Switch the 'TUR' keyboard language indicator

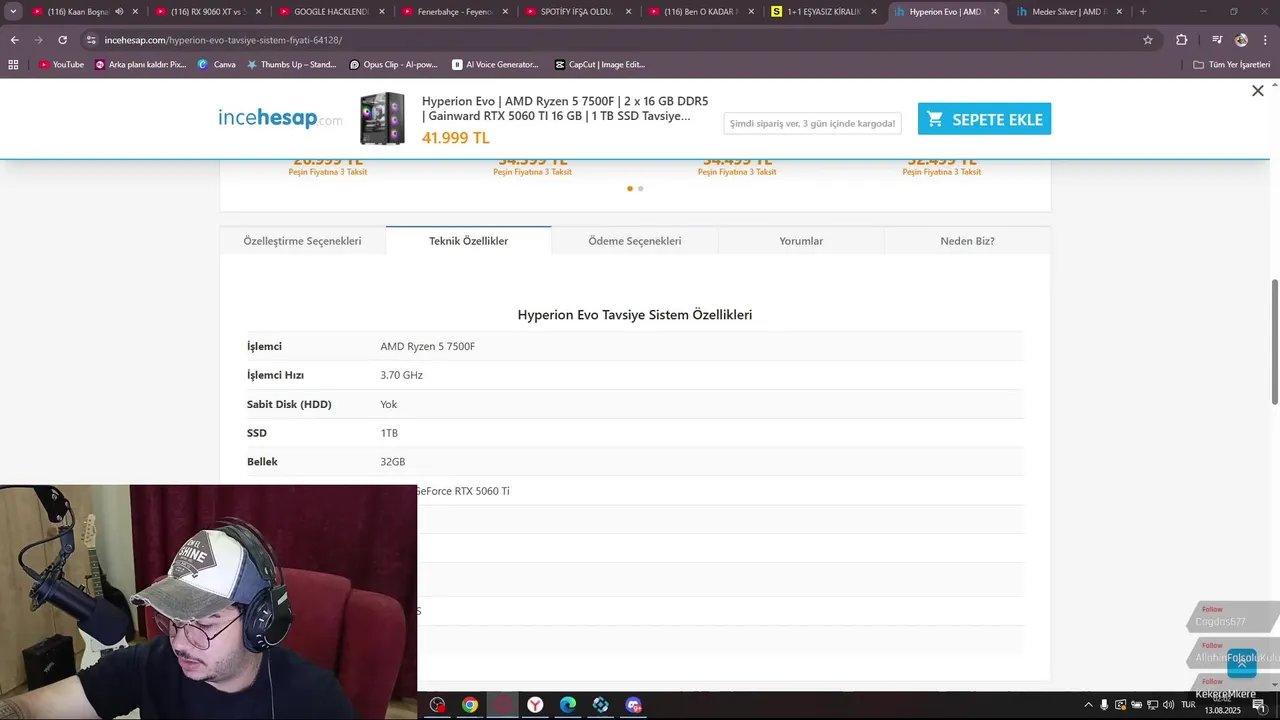[x=1189, y=705]
